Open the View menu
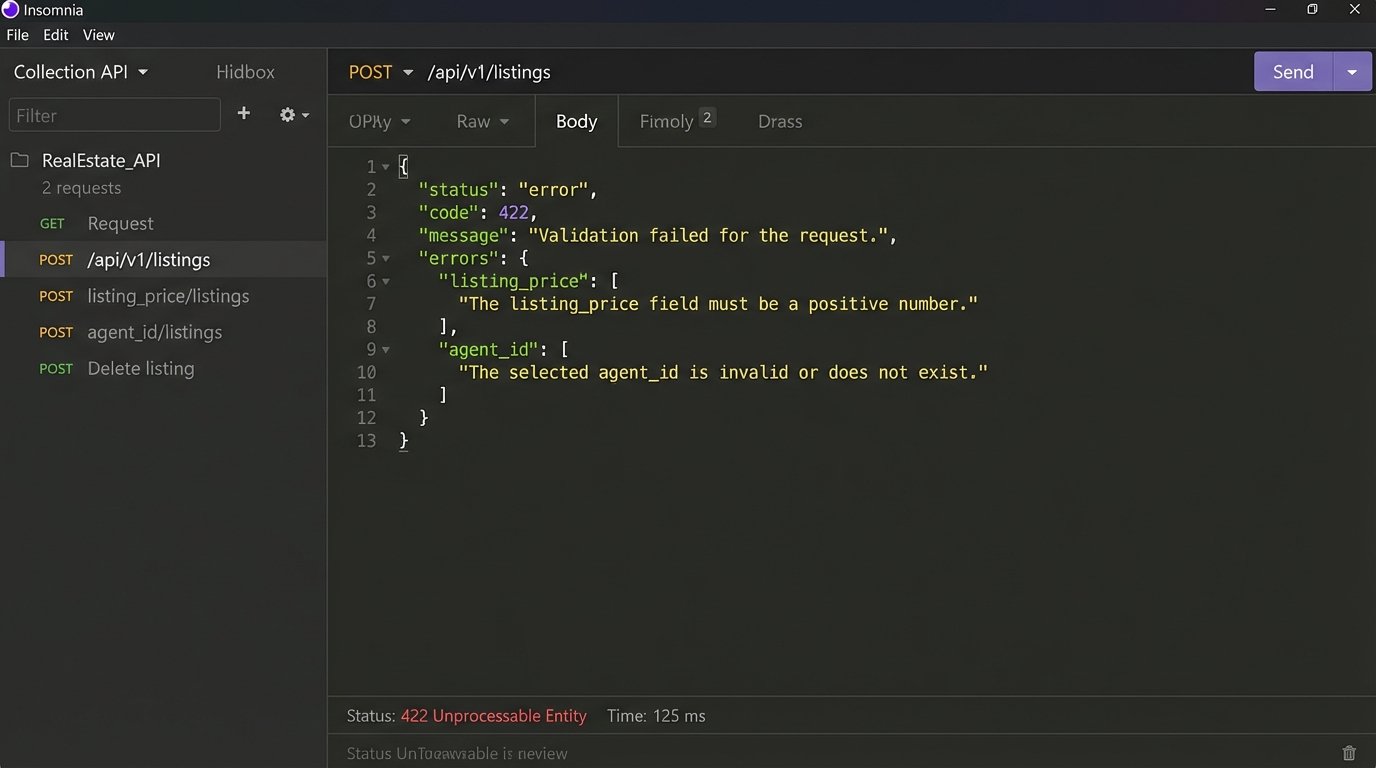The image size is (1376, 768). point(98,34)
